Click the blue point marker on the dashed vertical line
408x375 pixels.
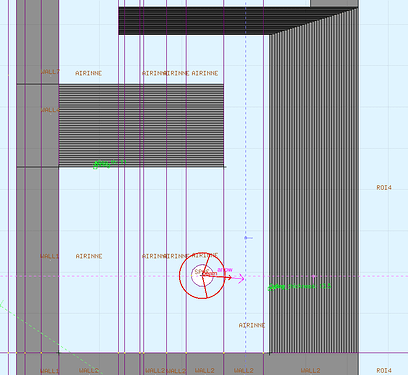[246, 238]
